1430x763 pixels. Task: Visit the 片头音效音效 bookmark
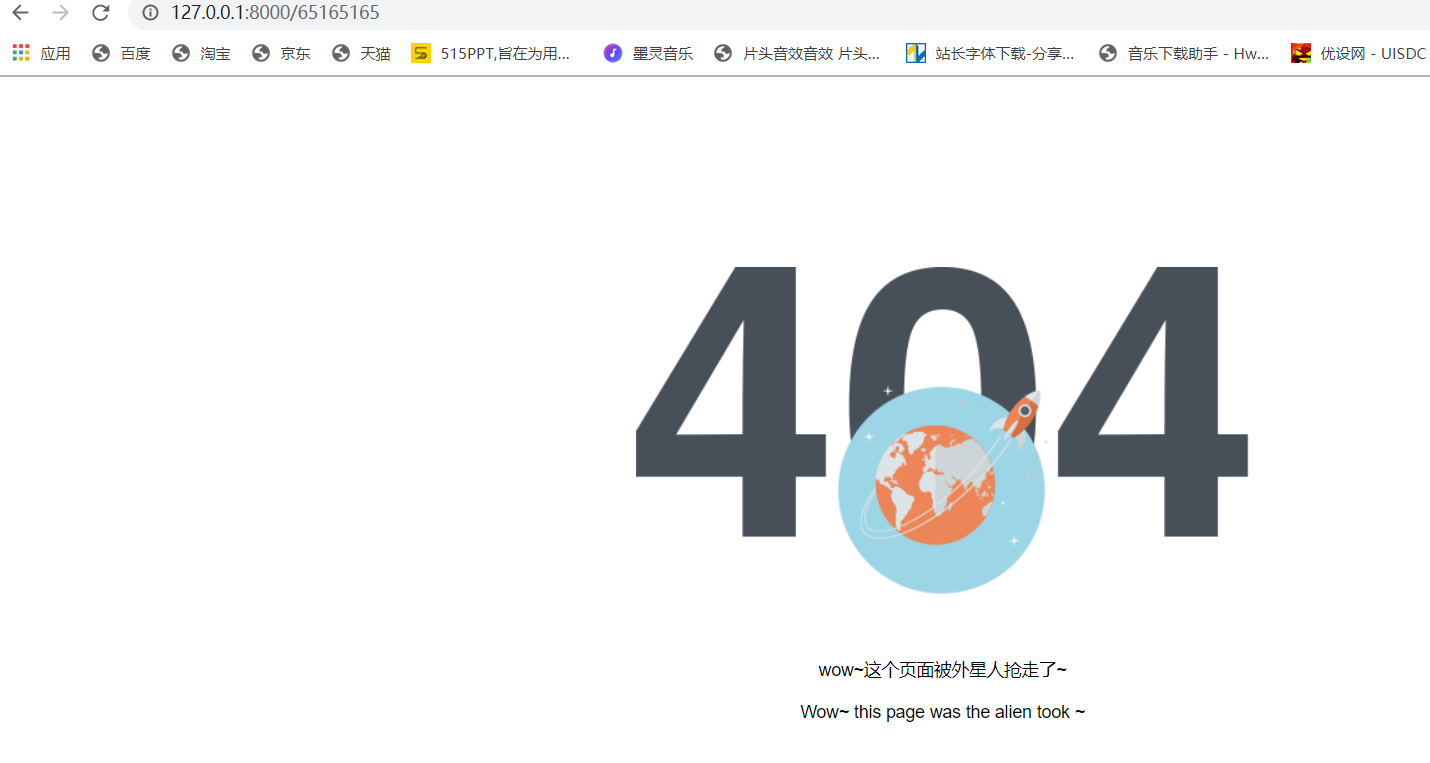[x=798, y=53]
